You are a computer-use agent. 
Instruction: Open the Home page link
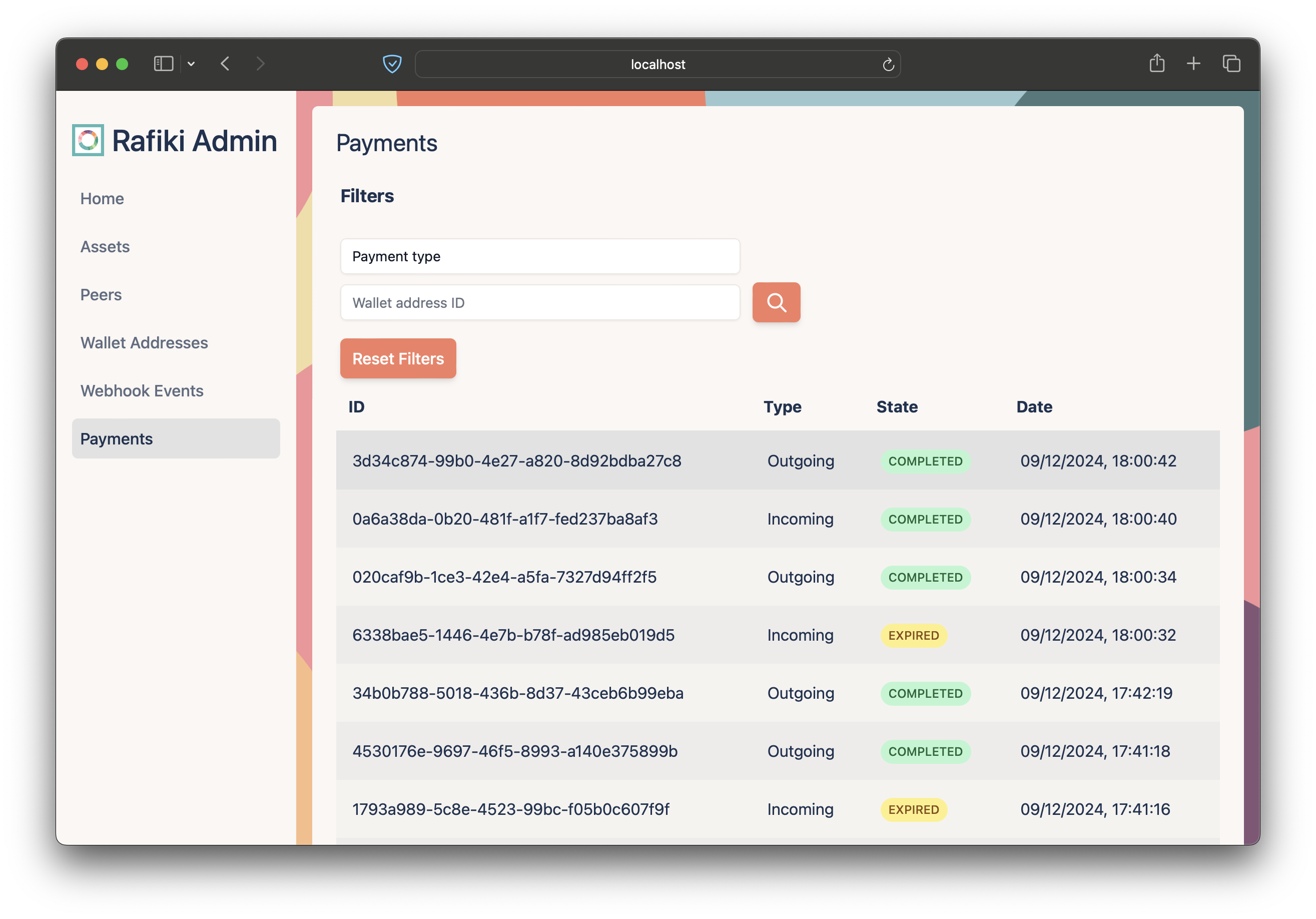102,198
